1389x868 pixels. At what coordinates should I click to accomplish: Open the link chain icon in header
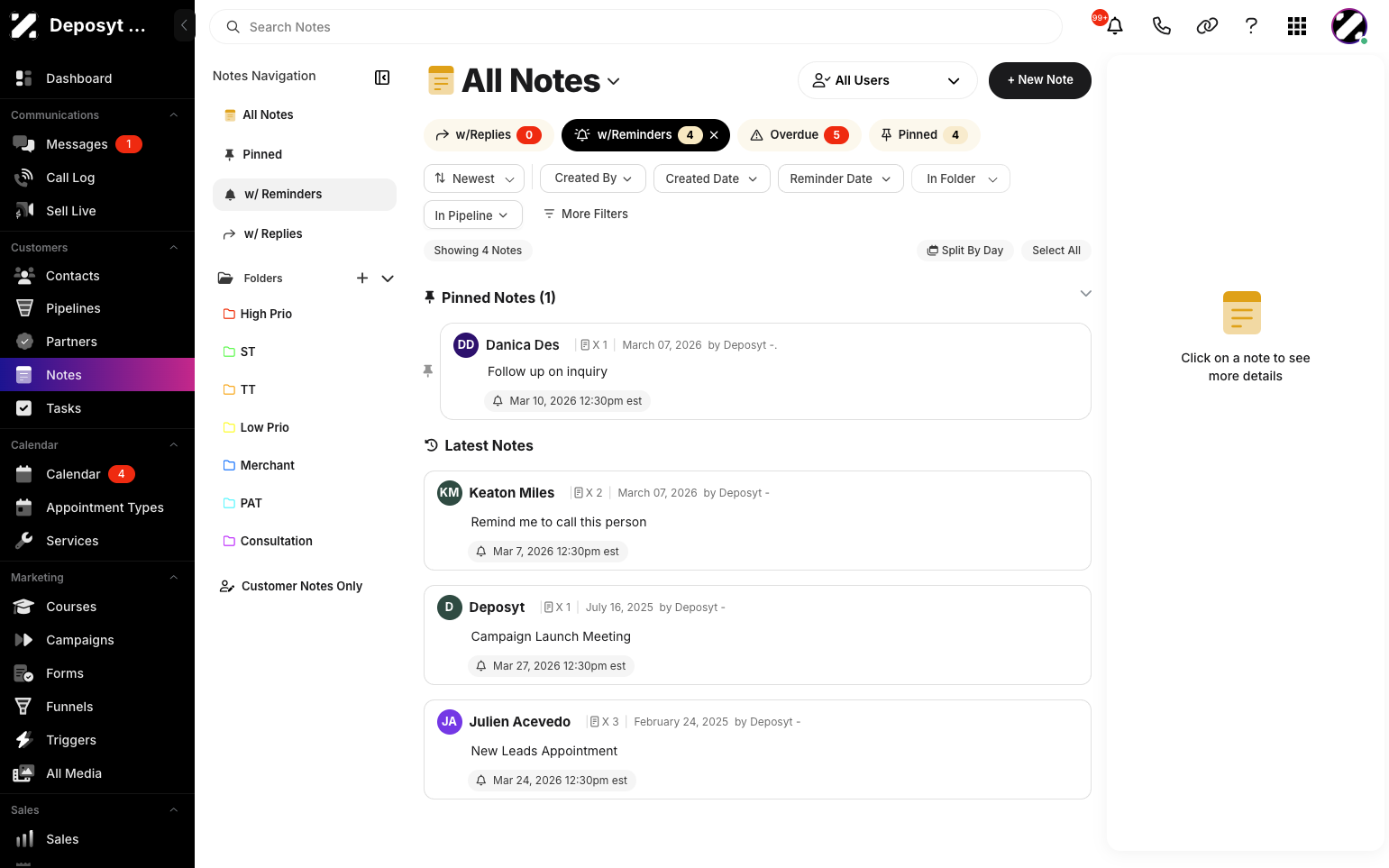1207,26
